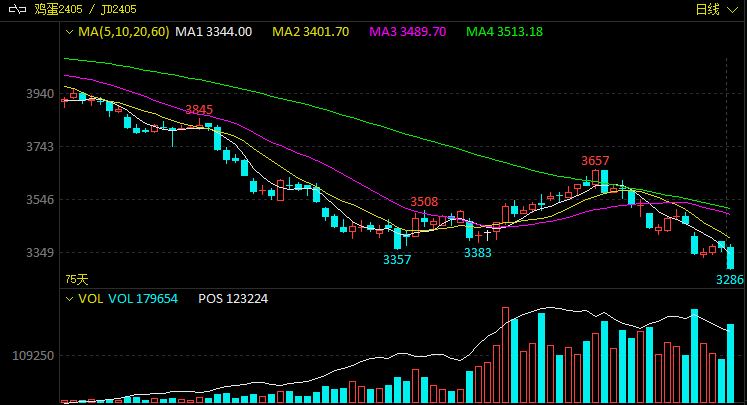Click the 3845 high price marker
The image size is (747, 405).
(199, 110)
